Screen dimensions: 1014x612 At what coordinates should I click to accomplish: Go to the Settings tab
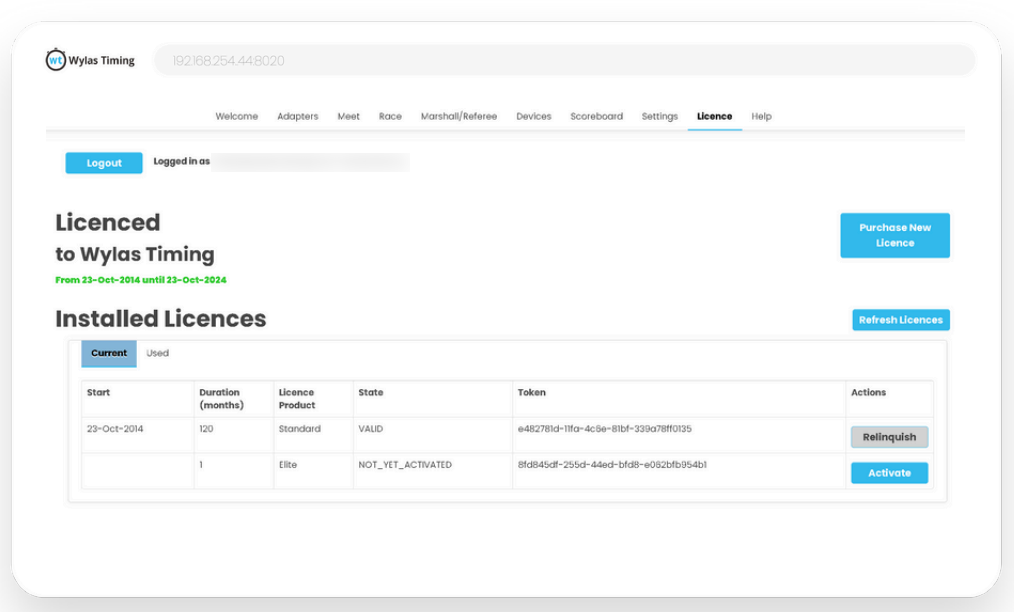pyautogui.click(x=659, y=116)
